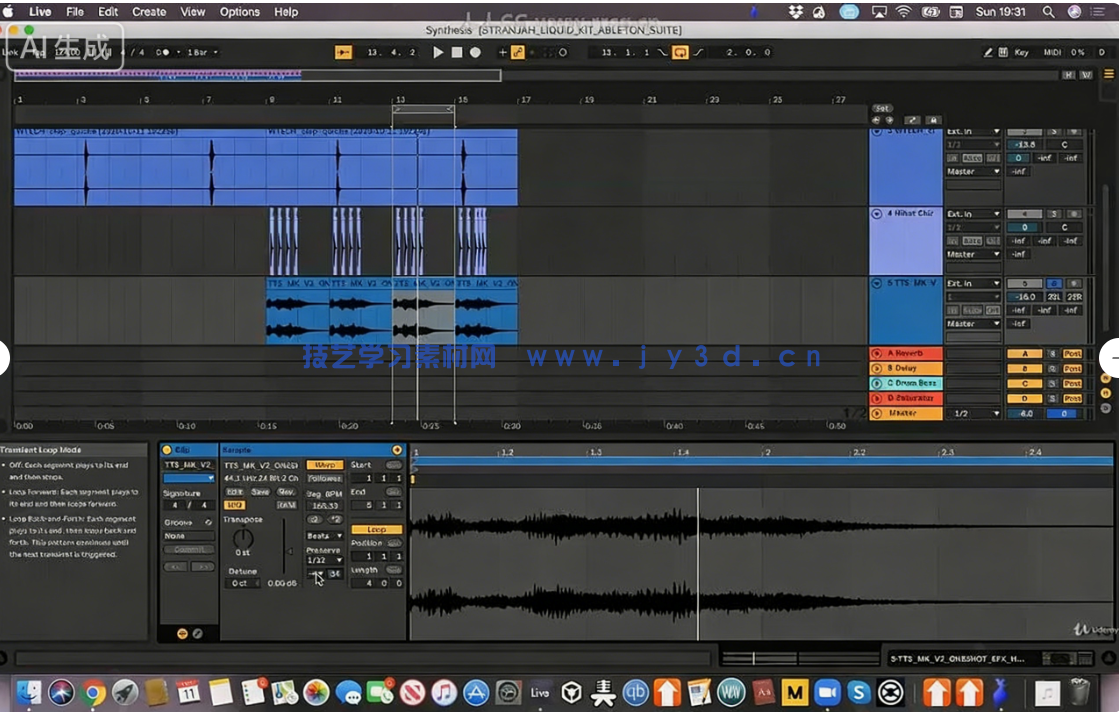Toggle Loop in the clip sample panel
This screenshot has height=712, width=1119.
377,529
